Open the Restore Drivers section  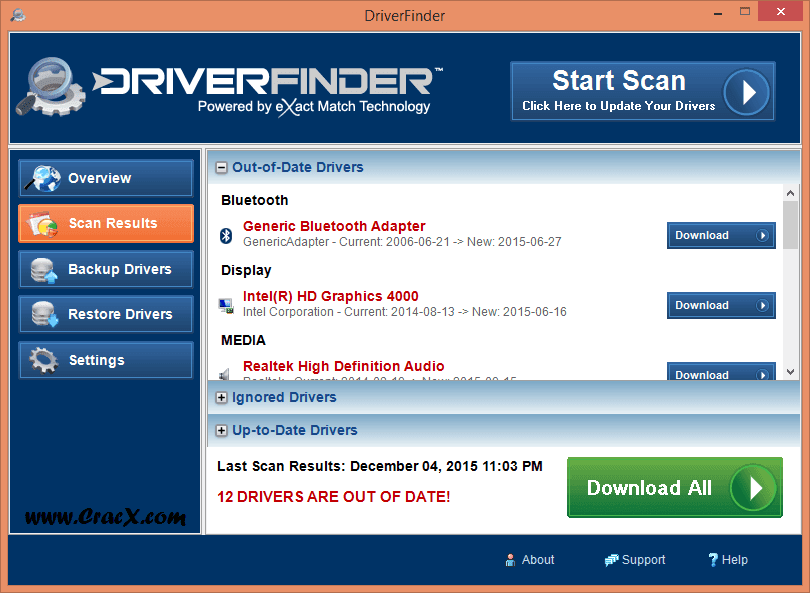(106, 314)
